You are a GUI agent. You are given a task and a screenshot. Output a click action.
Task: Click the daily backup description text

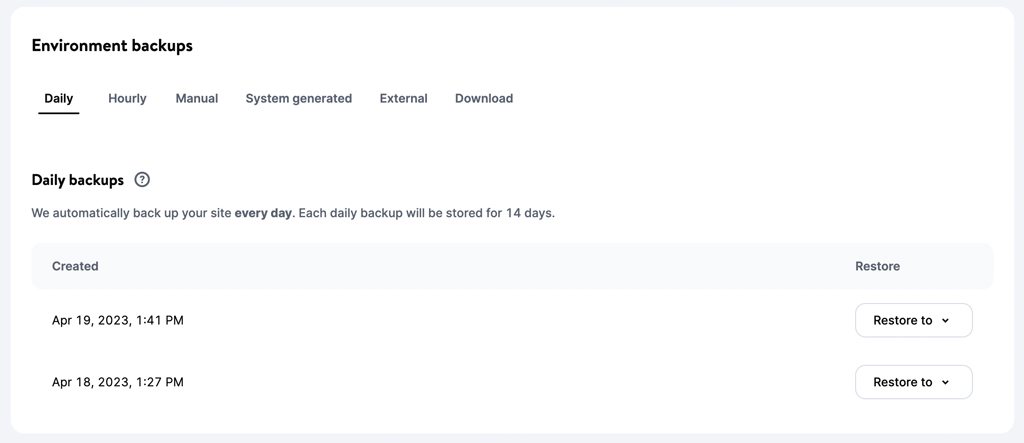(293, 214)
